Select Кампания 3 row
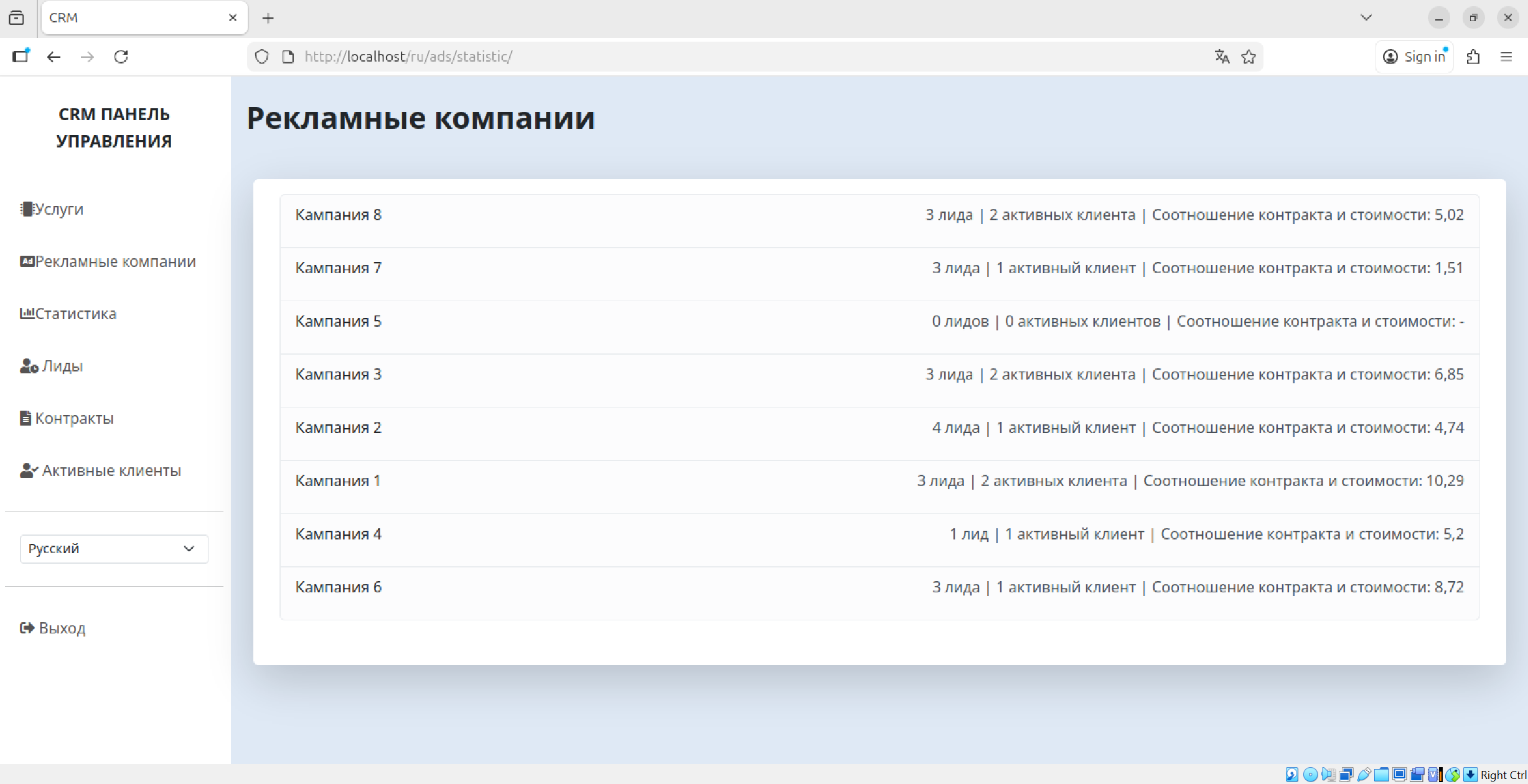 click(879, 381)
